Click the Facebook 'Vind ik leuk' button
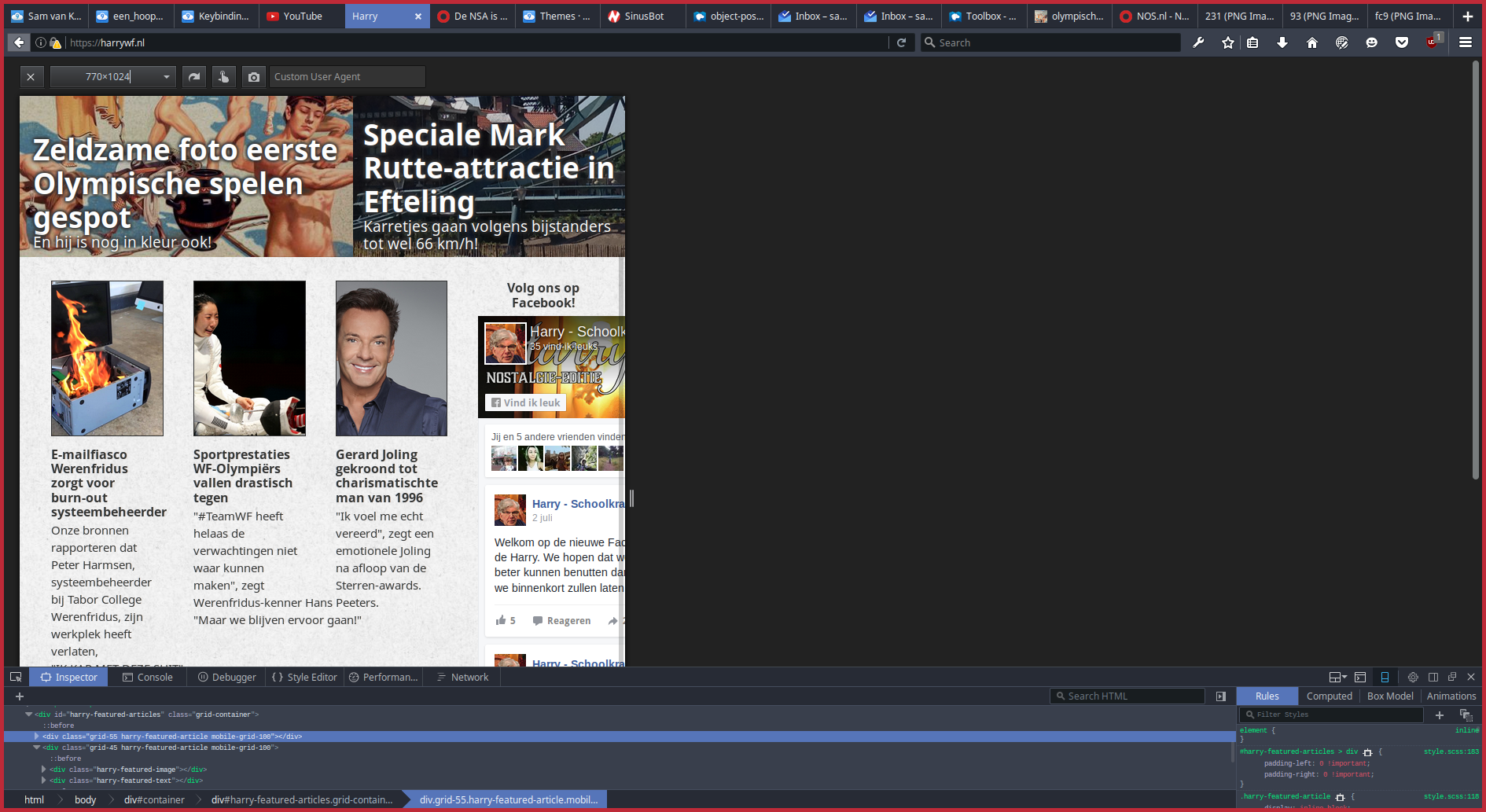Viewport: 1486px width, 812px height. point(525,402)
